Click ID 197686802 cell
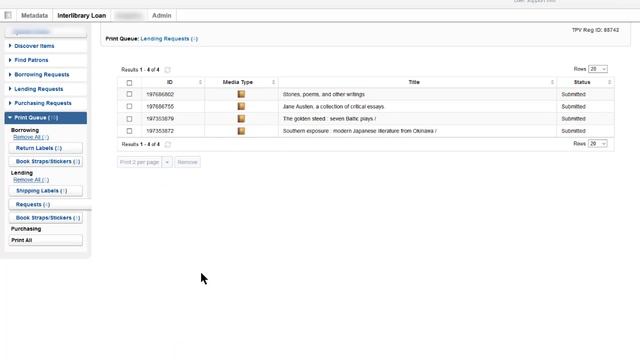The height and width of the screenshot is (360, 640). click(x=160, y=94)
